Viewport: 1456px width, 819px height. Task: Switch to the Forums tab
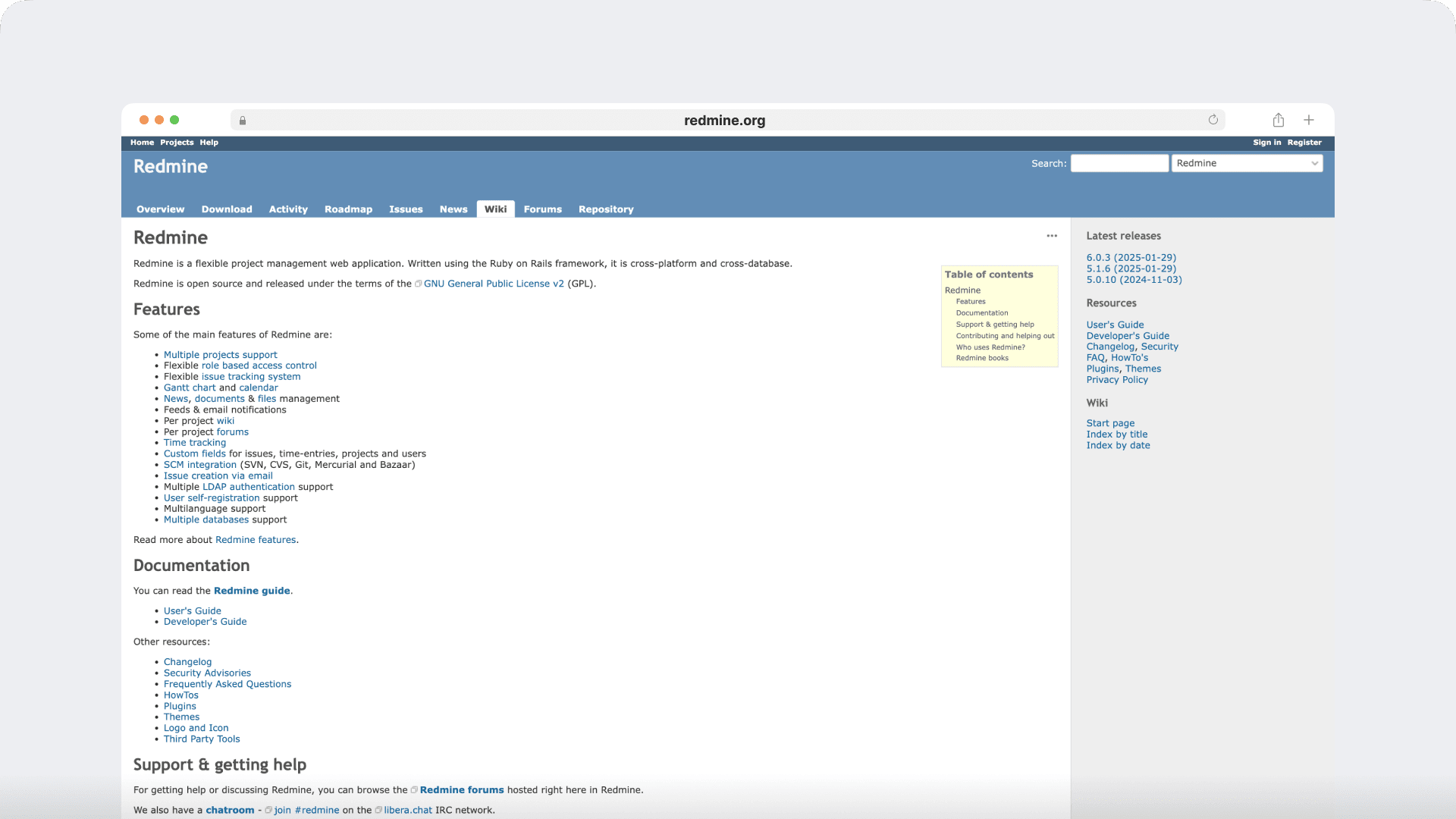point(542,209)
